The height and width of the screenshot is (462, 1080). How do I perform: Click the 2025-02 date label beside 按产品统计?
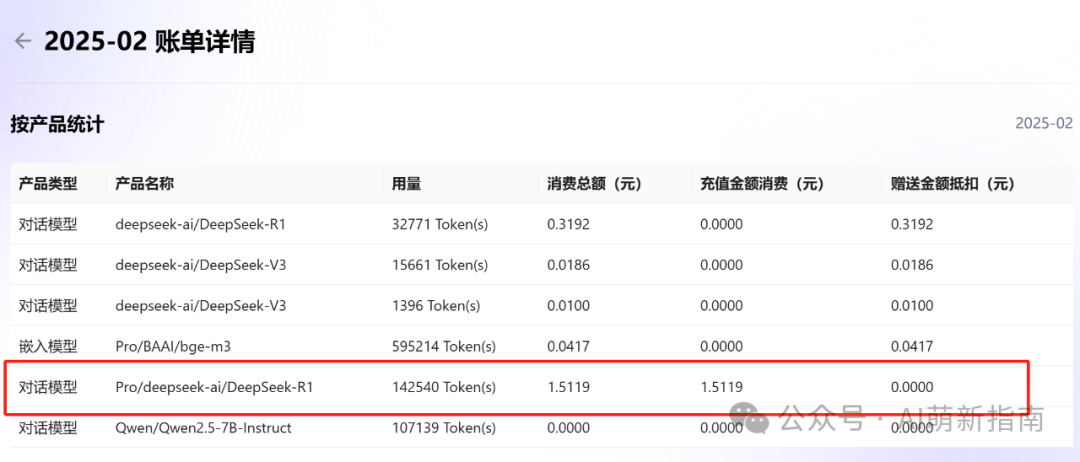[x=1043, y=124]
